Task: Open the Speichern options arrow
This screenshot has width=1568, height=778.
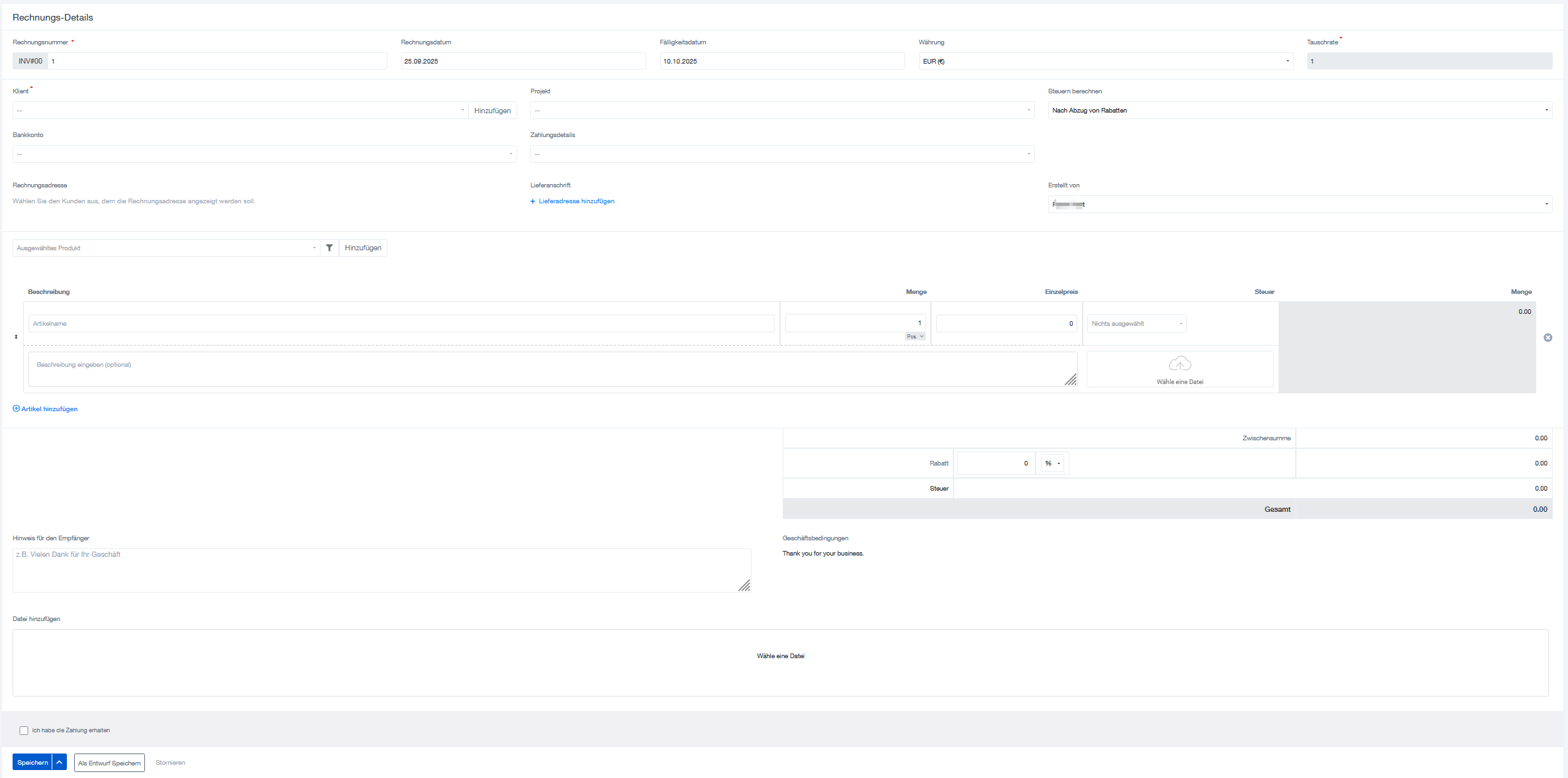Action: (60, 762)
